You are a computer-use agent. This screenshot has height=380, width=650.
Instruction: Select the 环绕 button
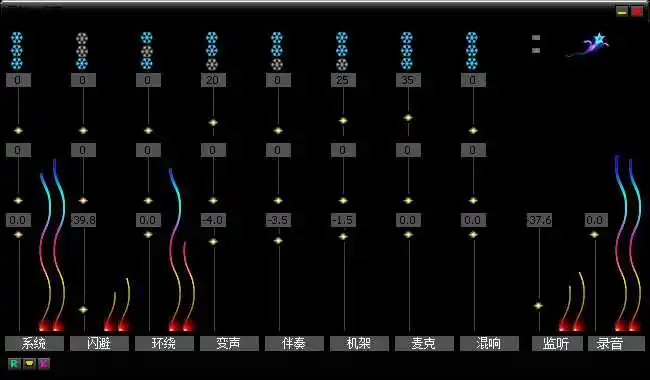(x=164, y=344)
